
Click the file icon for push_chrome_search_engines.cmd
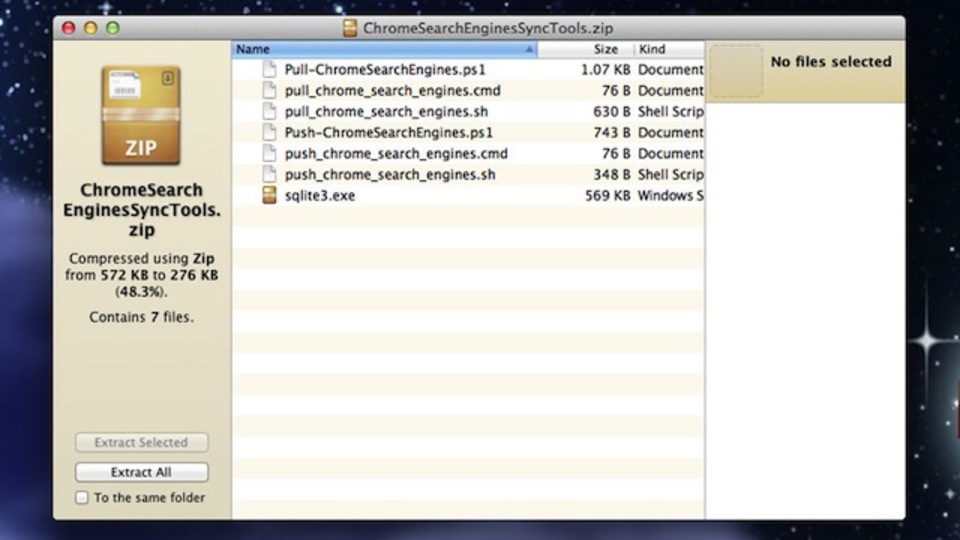pos(269,154)
